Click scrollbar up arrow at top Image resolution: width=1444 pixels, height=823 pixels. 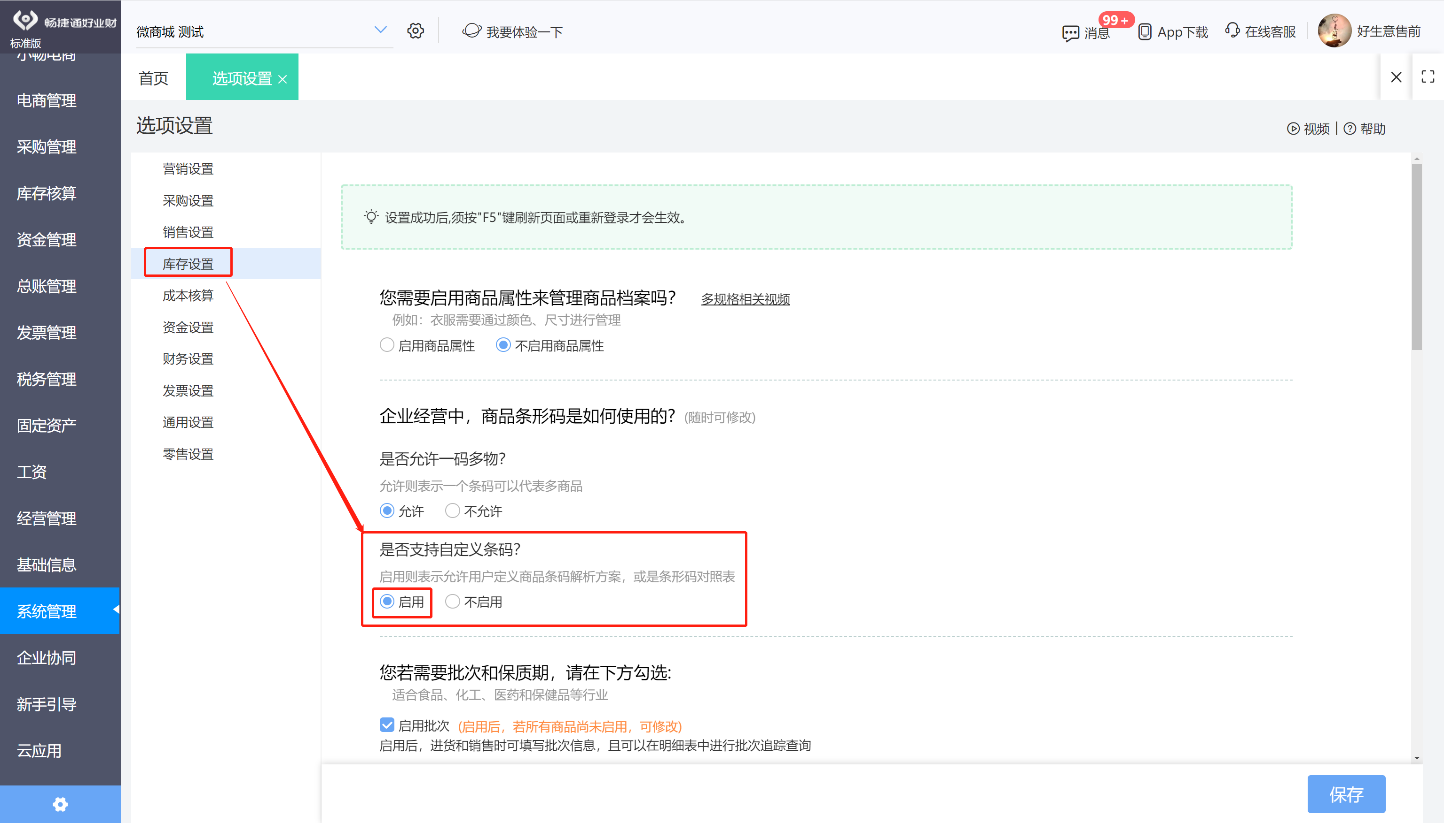click(1417, 158)
